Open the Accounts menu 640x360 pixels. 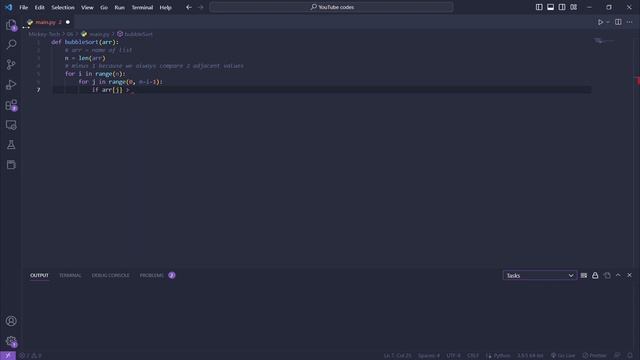11,321
